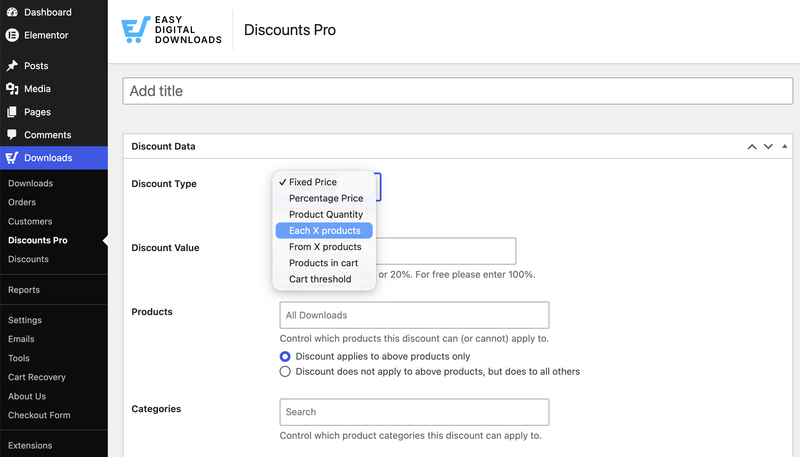Click the Downloads cart icon in sidebar
This screenshot has height=457, width=800.
pyautogui.click(x=12, y=158)
